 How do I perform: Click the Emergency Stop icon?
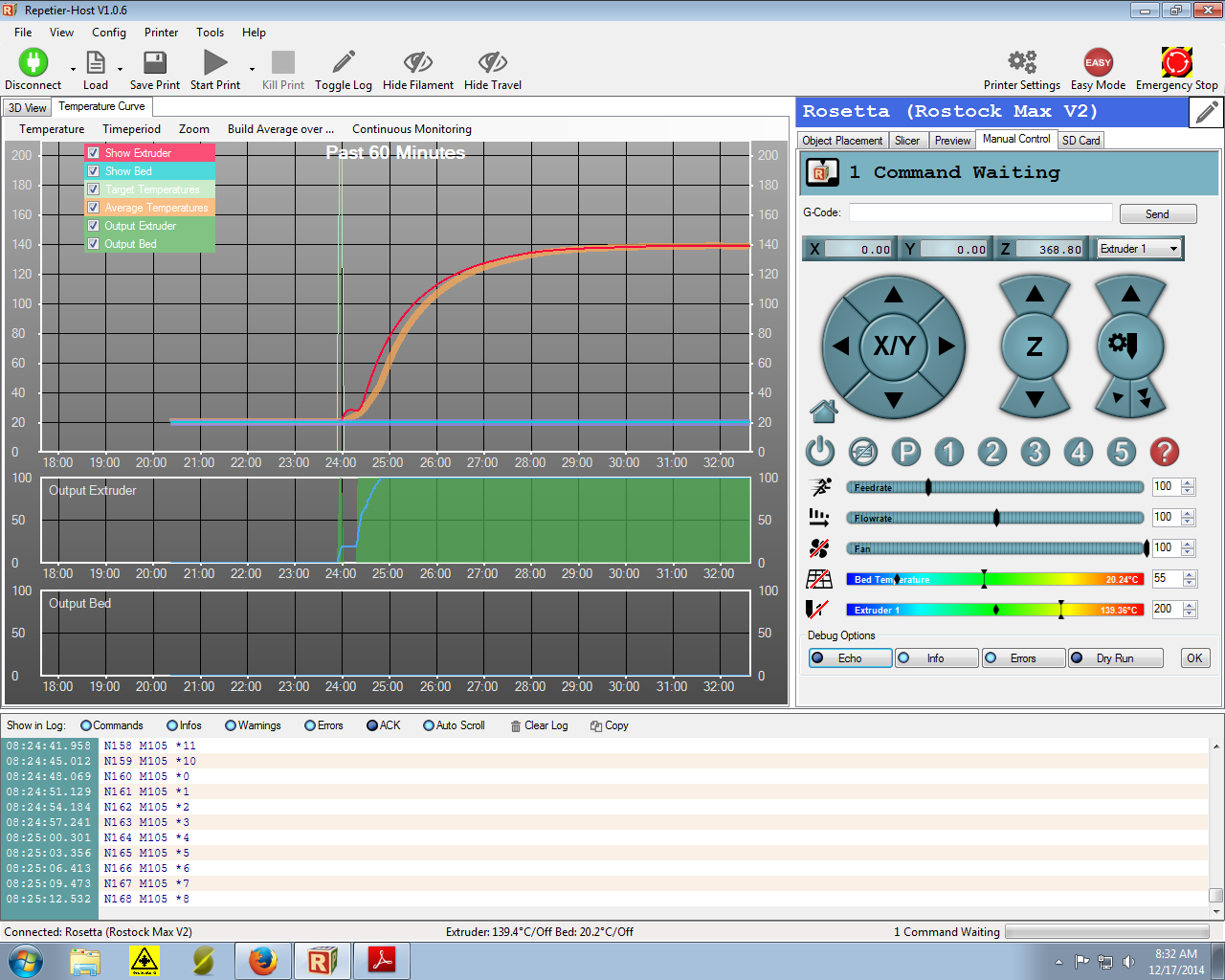[x=1176, y=63]
